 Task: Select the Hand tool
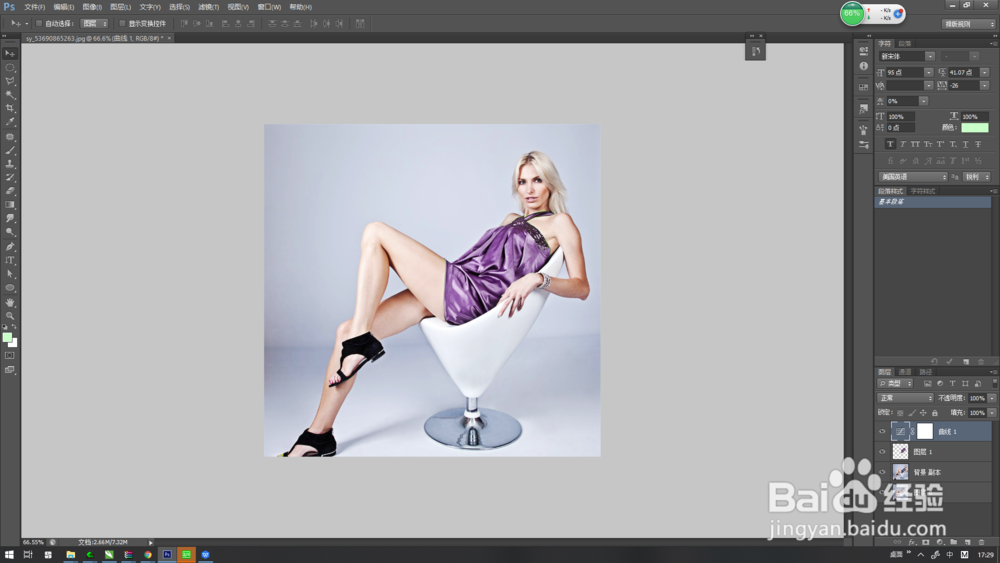click(10, 302)
